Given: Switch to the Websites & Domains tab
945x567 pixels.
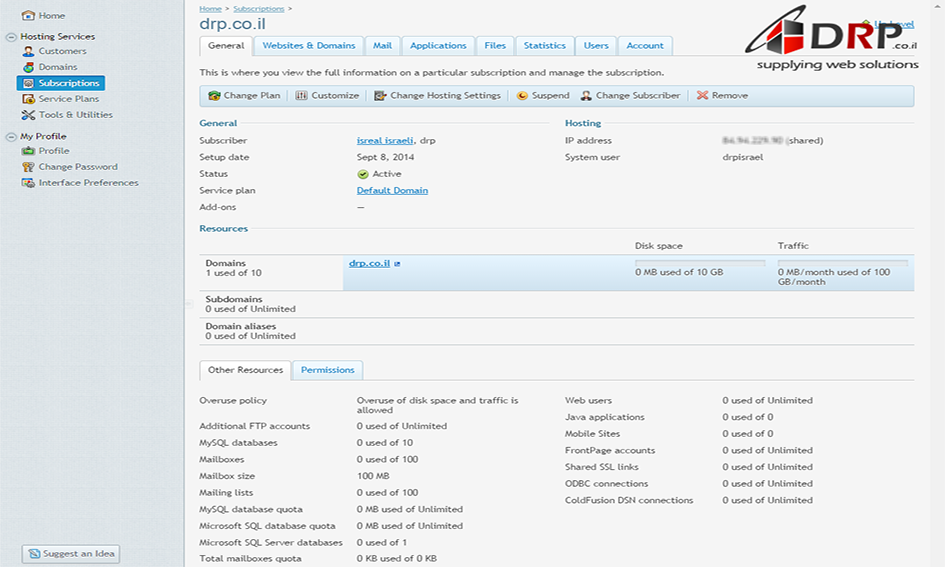Looking at the screenshot, I should (x=309, y=46).
